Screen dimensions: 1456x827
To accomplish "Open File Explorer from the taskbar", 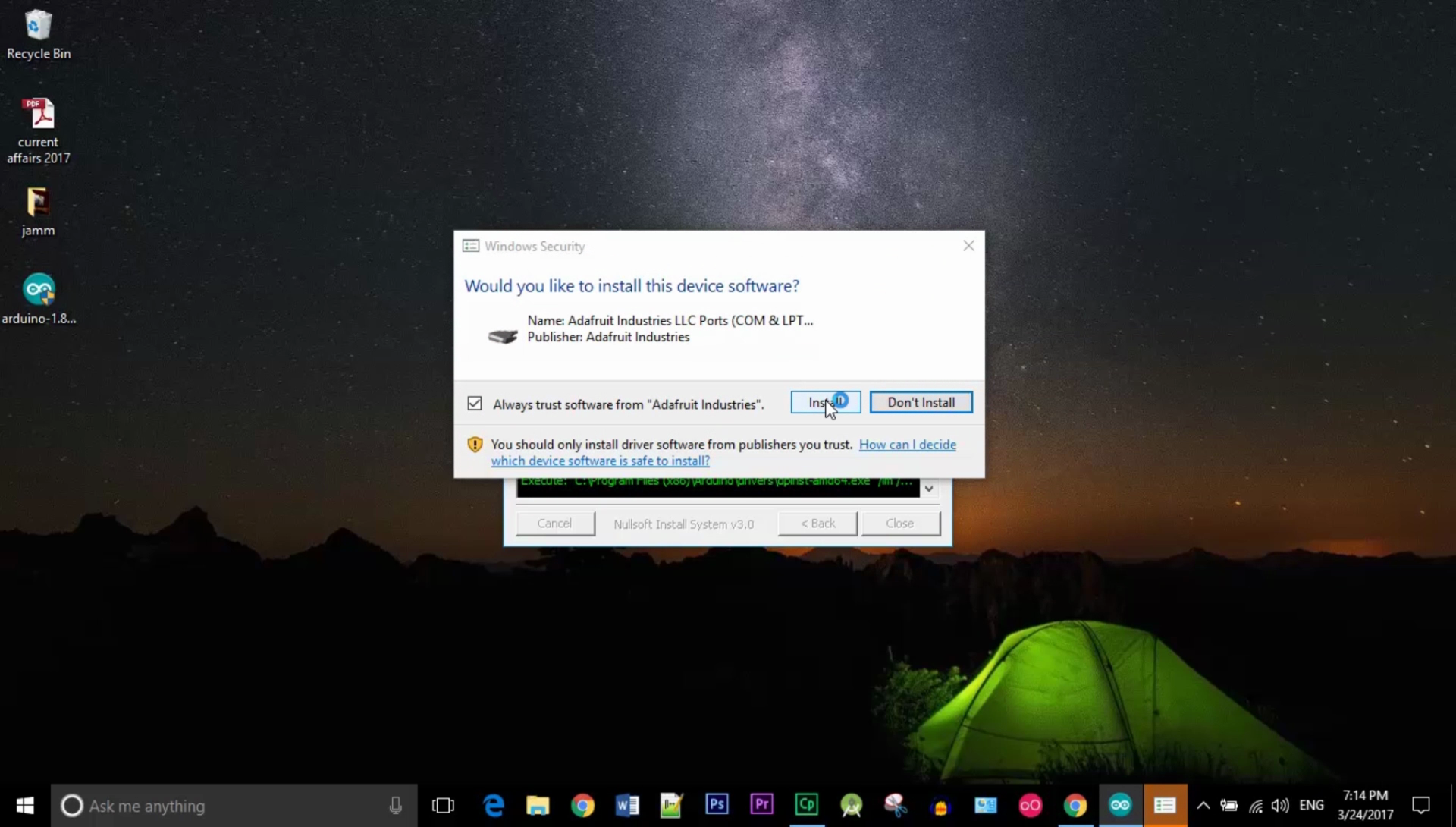I will click(538, 805).
